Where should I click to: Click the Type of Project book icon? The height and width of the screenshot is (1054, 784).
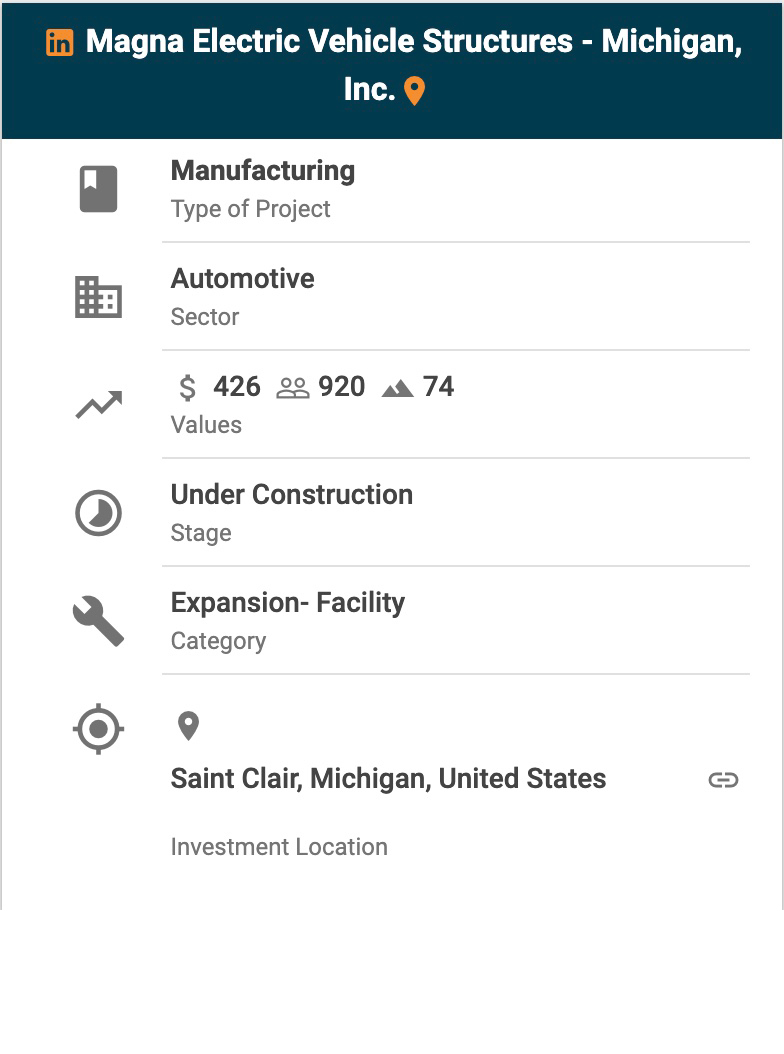tap(98, 189)
